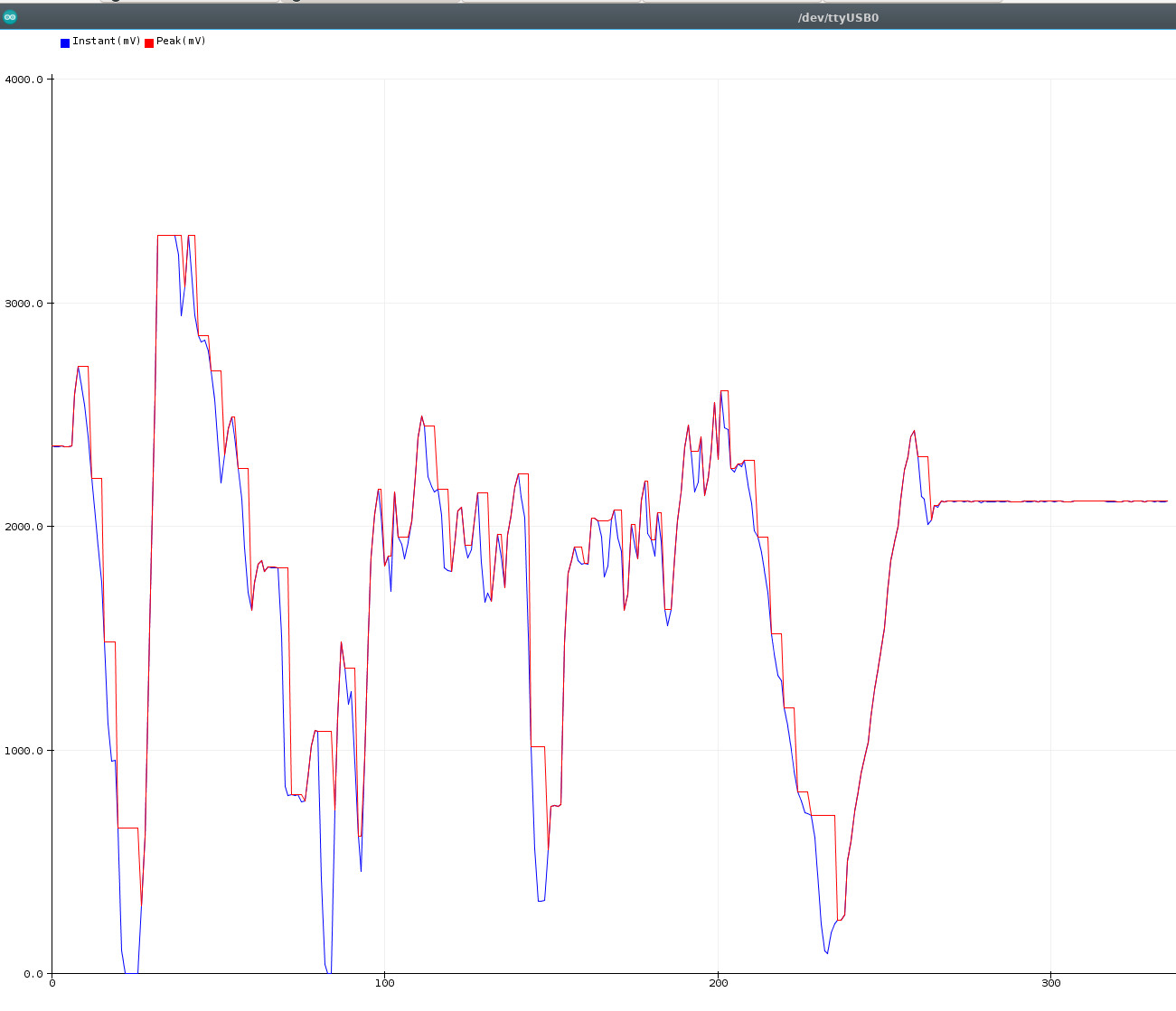The height and width of the screenshot is (1011, 1176).
Task: Click the 1000.0 y-axis label
Action: click(24, 751)
